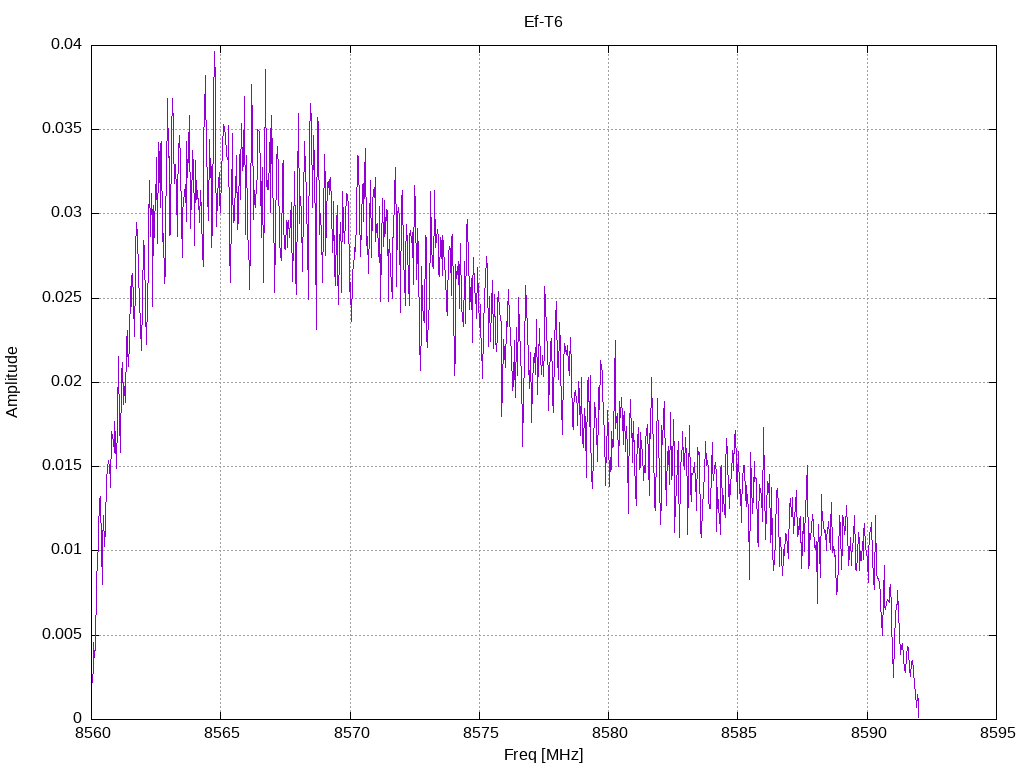Click the 0.035 y-axis tick label
1024x768 pixels.
[x=62, y=129]
